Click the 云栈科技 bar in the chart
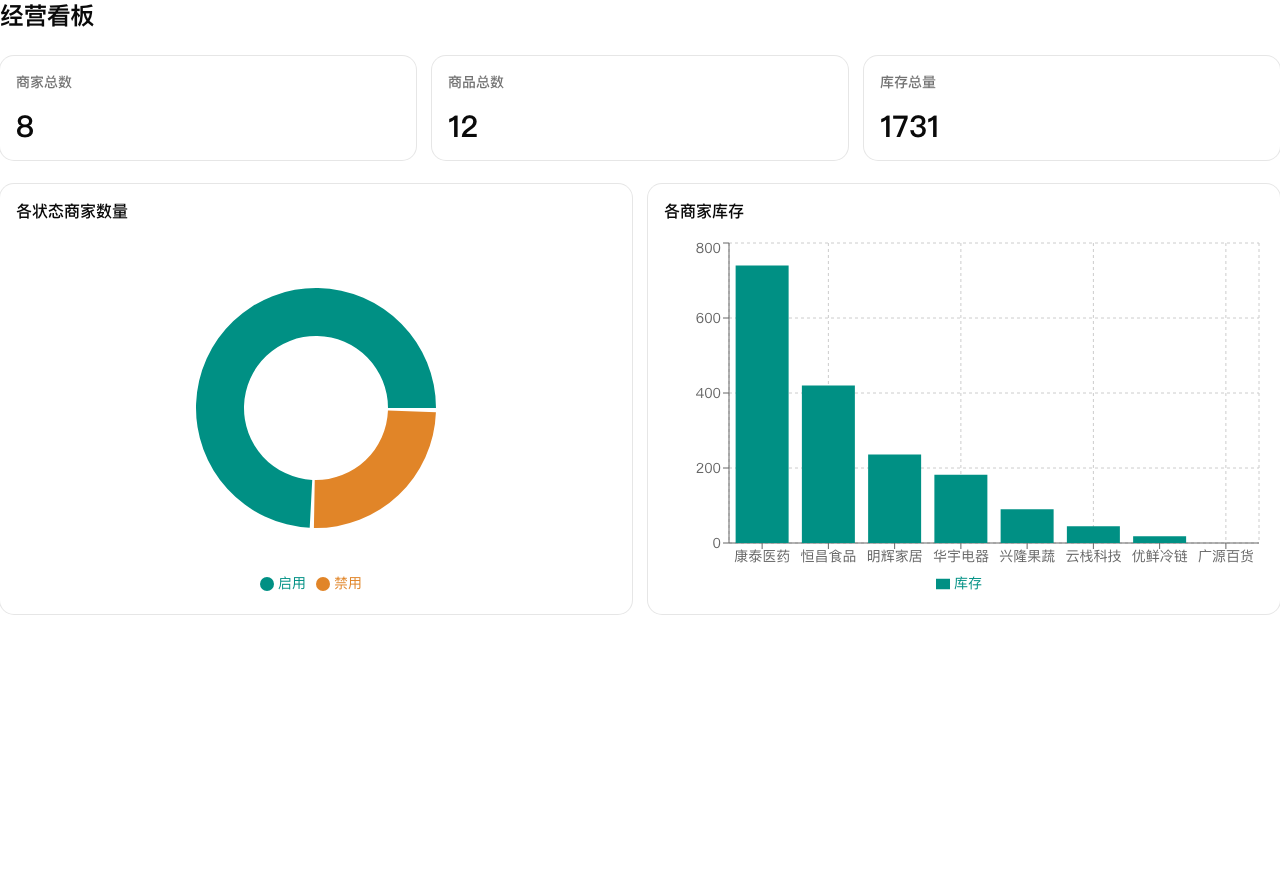1280x880 pixels. (1093, 535)
